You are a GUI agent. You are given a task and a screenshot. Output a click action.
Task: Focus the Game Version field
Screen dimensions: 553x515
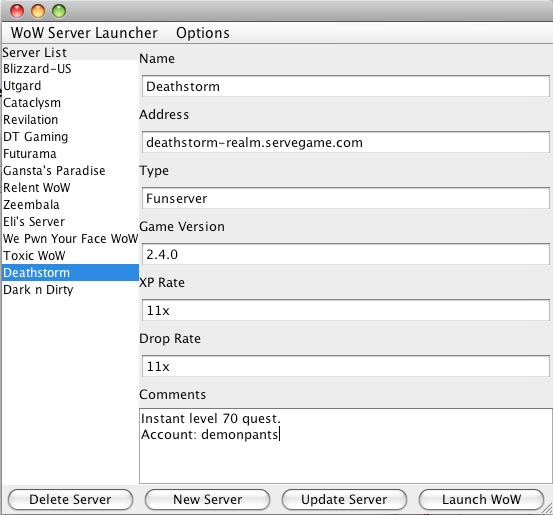(346, 254)
